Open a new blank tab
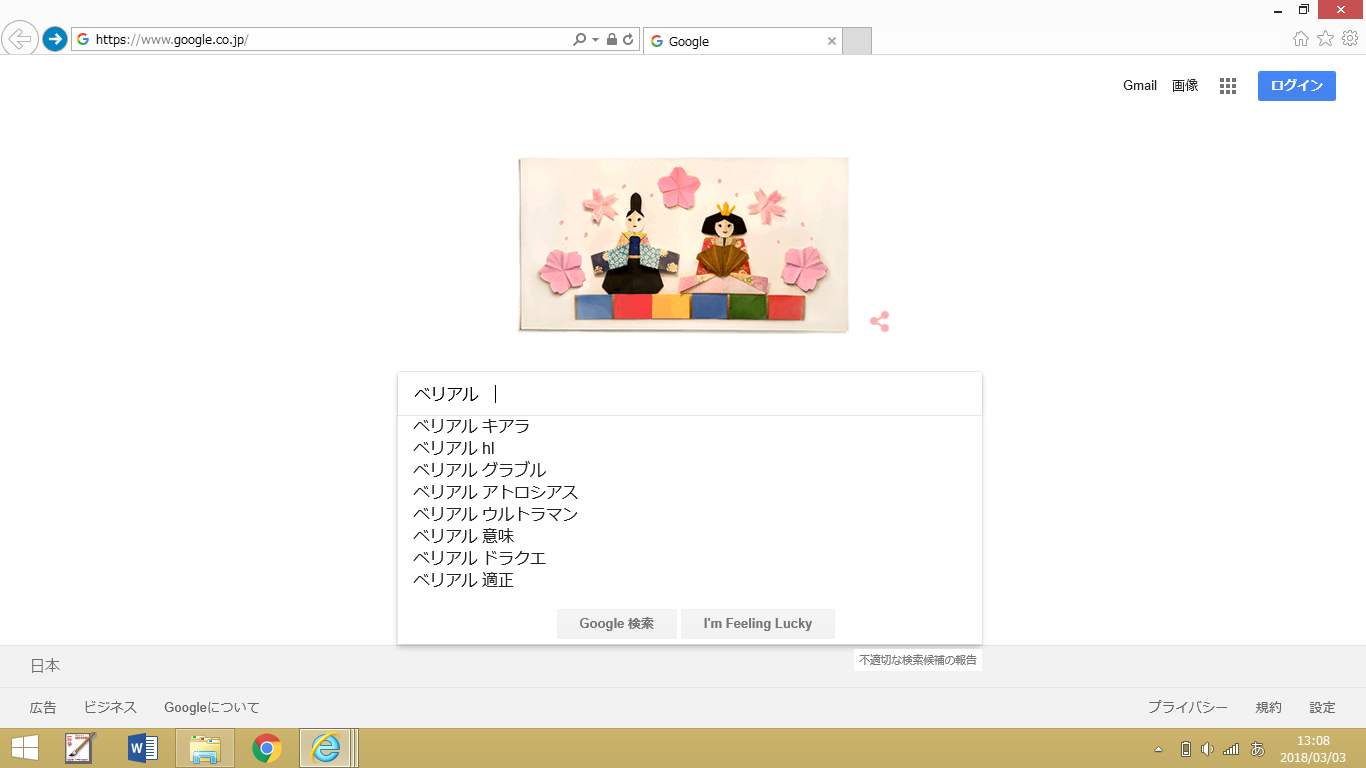Image resolution: width=1366 pixels, height=768 pixels. (857, 41)
